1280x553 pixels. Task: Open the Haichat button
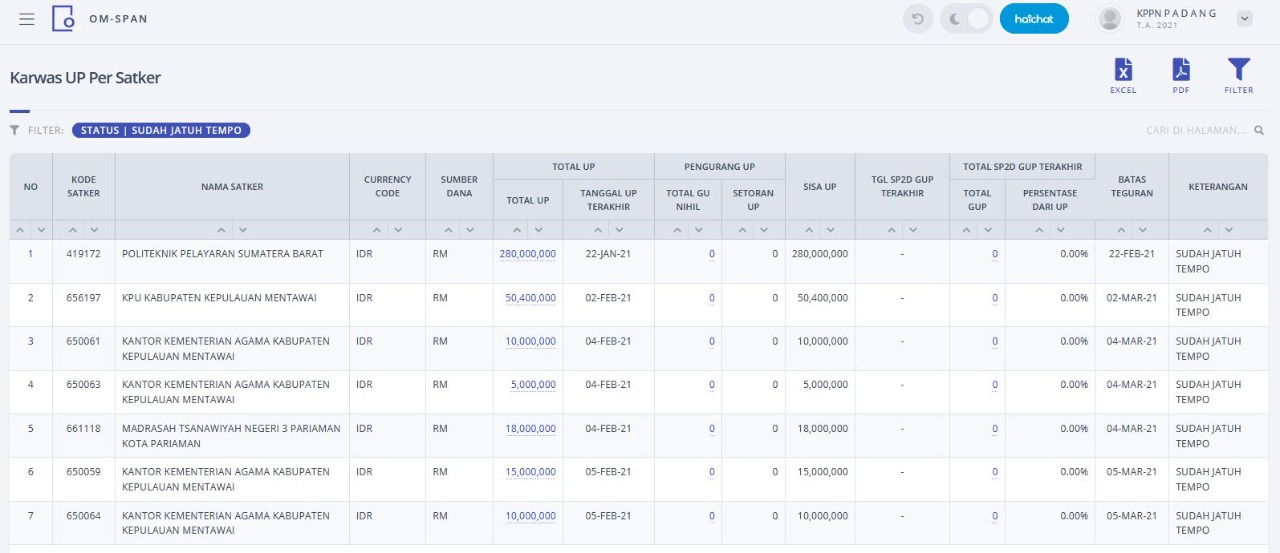[x=1034, y=19]
